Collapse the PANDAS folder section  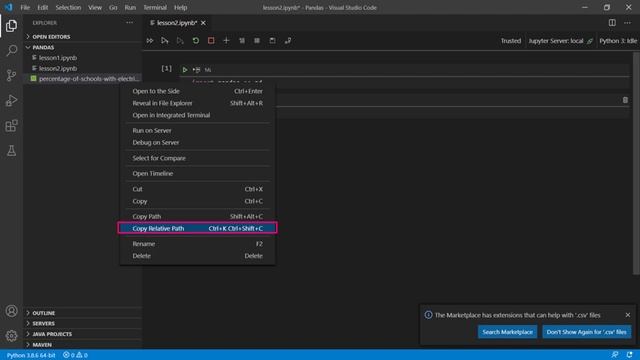(82, 47)
